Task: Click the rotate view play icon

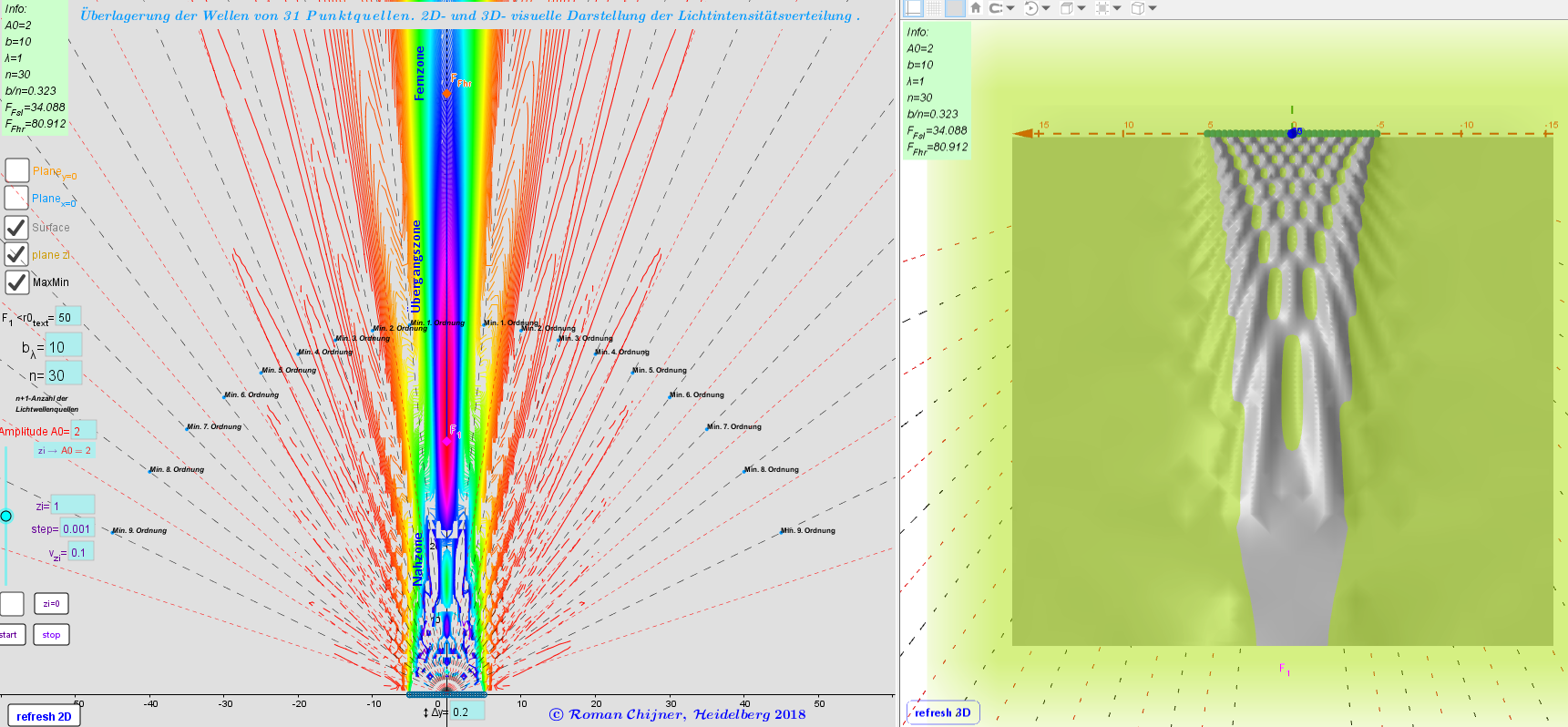Action: coord(1030,8)
